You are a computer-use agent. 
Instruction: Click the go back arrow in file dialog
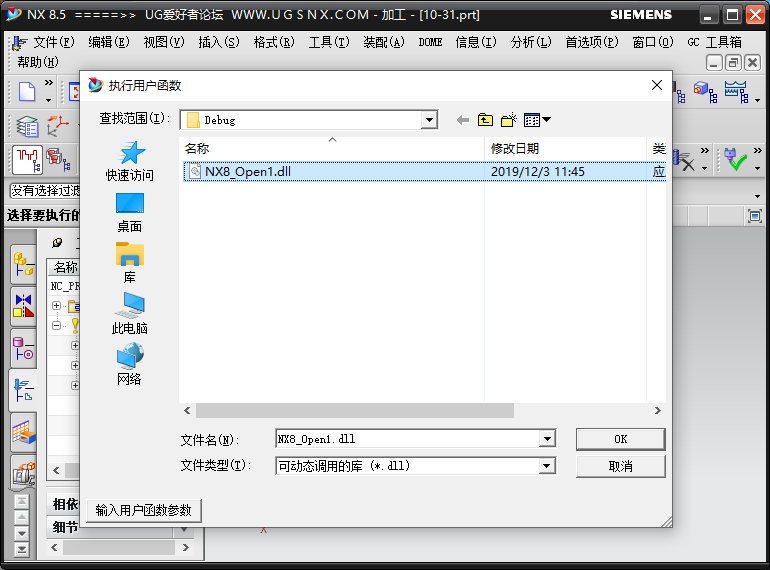click(x=462, y=120)
